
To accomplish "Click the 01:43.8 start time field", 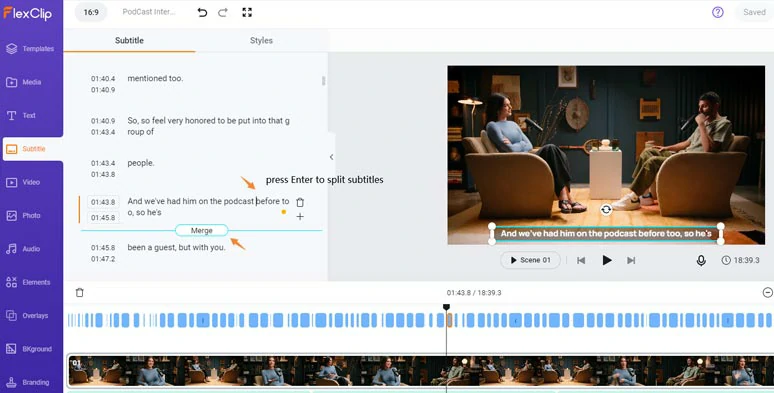I will pos(103,202).
